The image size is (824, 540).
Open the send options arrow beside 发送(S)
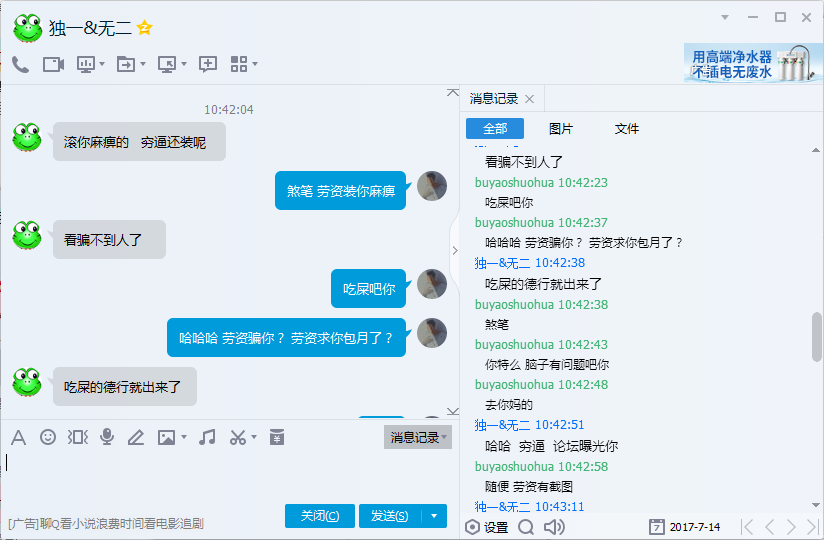coord(434,516)
